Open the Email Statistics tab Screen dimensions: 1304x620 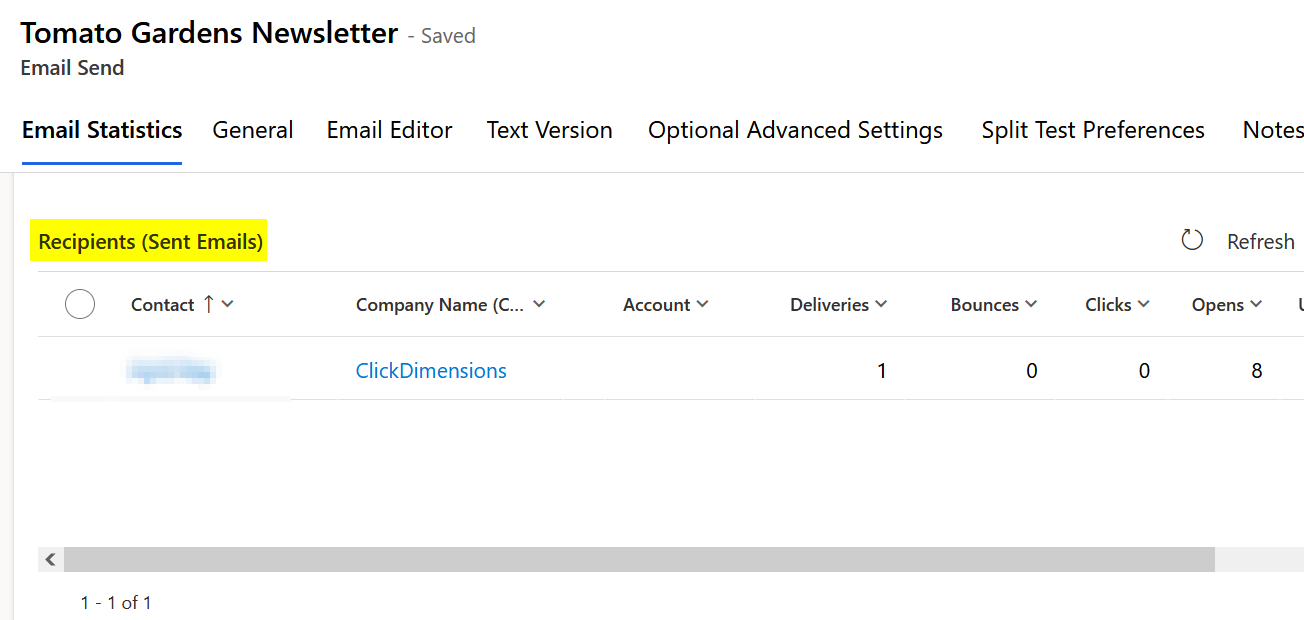click(x=102, y=130)
